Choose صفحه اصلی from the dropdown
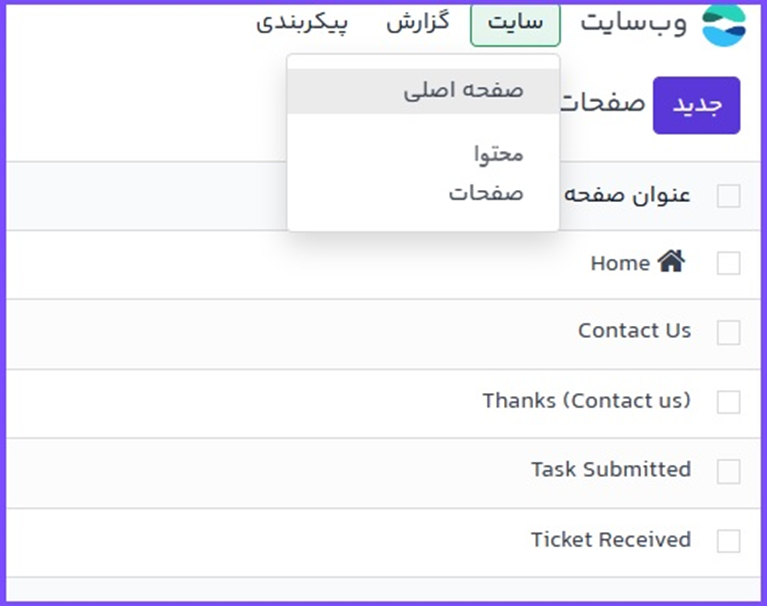Screen dimensions: 767x606 [463, 90]
